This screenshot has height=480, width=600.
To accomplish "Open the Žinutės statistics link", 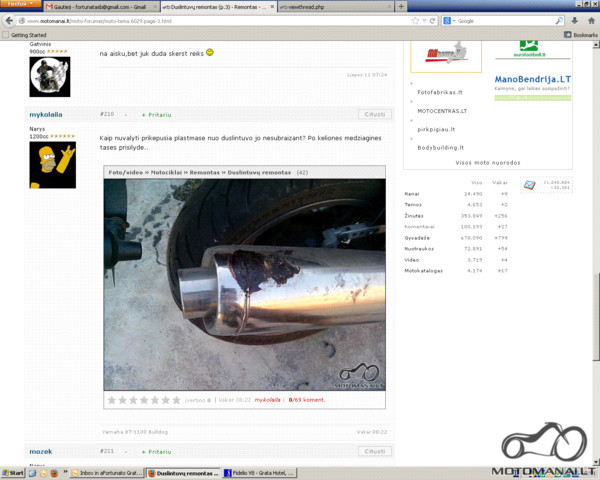I will coord(414,216).
